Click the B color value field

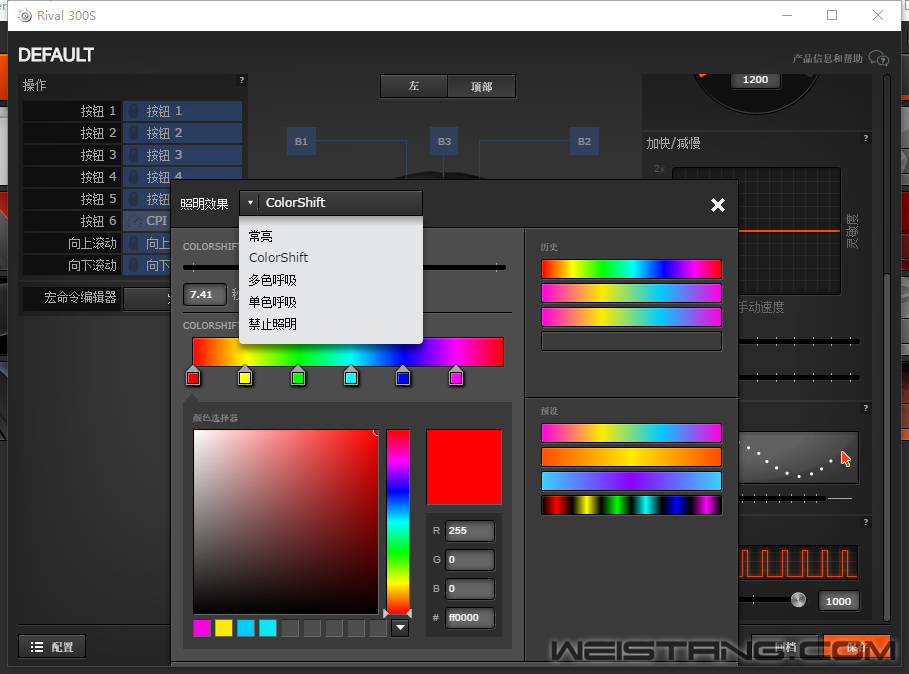(470, 588)
